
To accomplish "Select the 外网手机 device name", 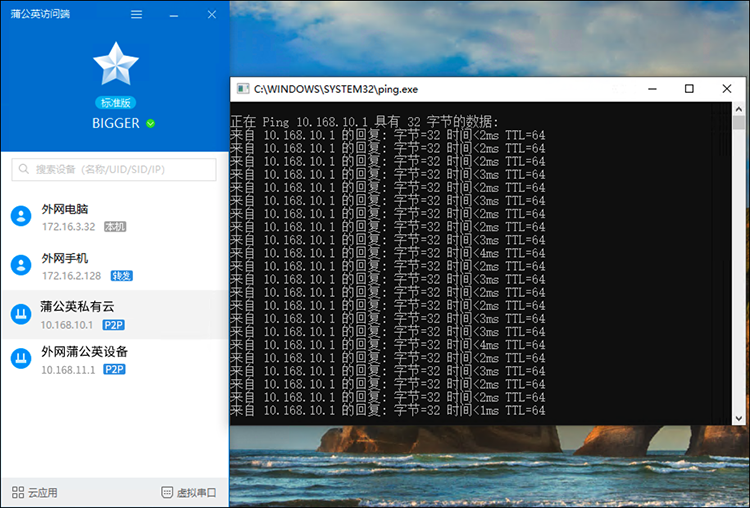I will tap(65, 258).
